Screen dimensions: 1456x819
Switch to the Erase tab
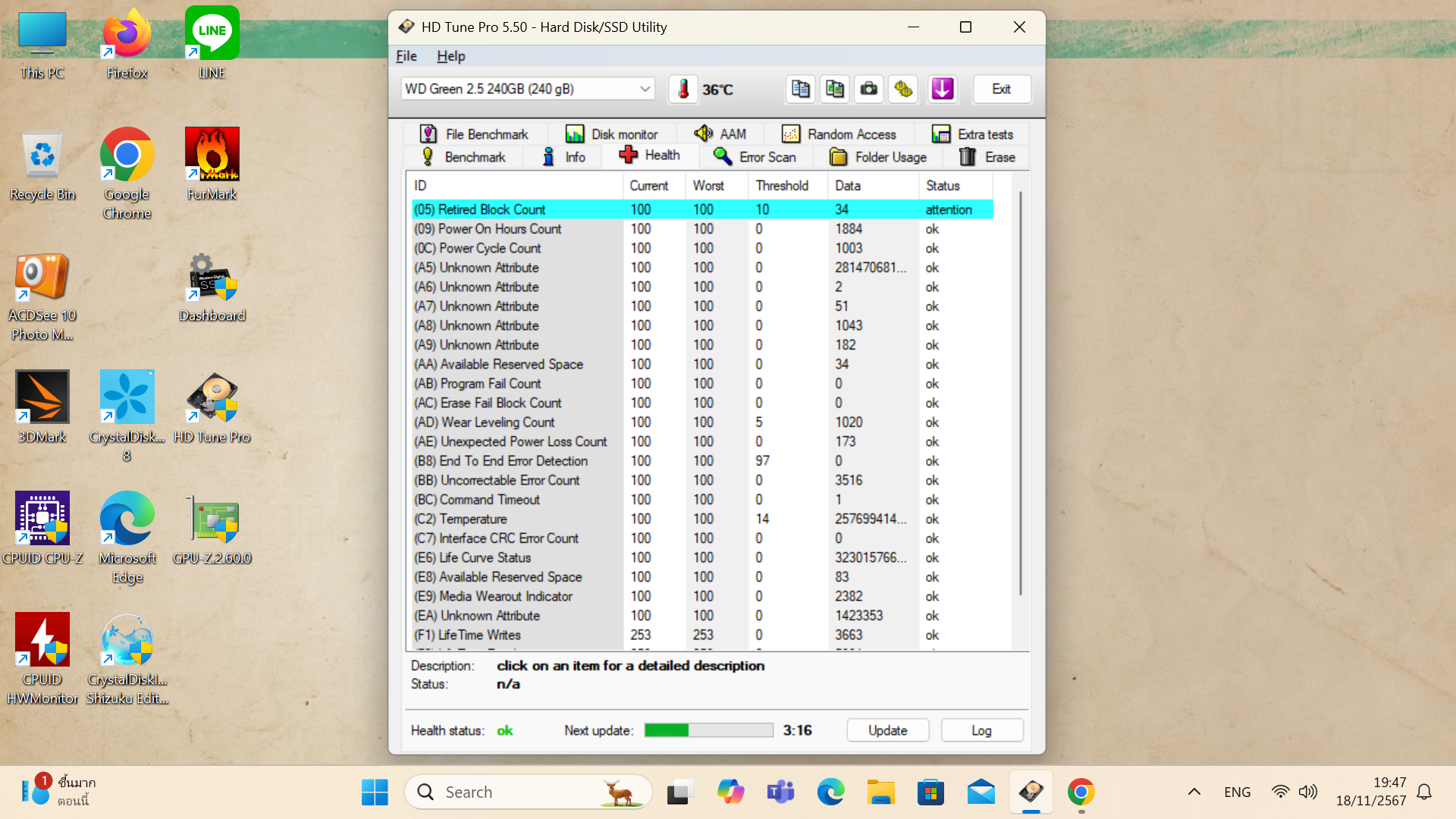click(987, 157)
